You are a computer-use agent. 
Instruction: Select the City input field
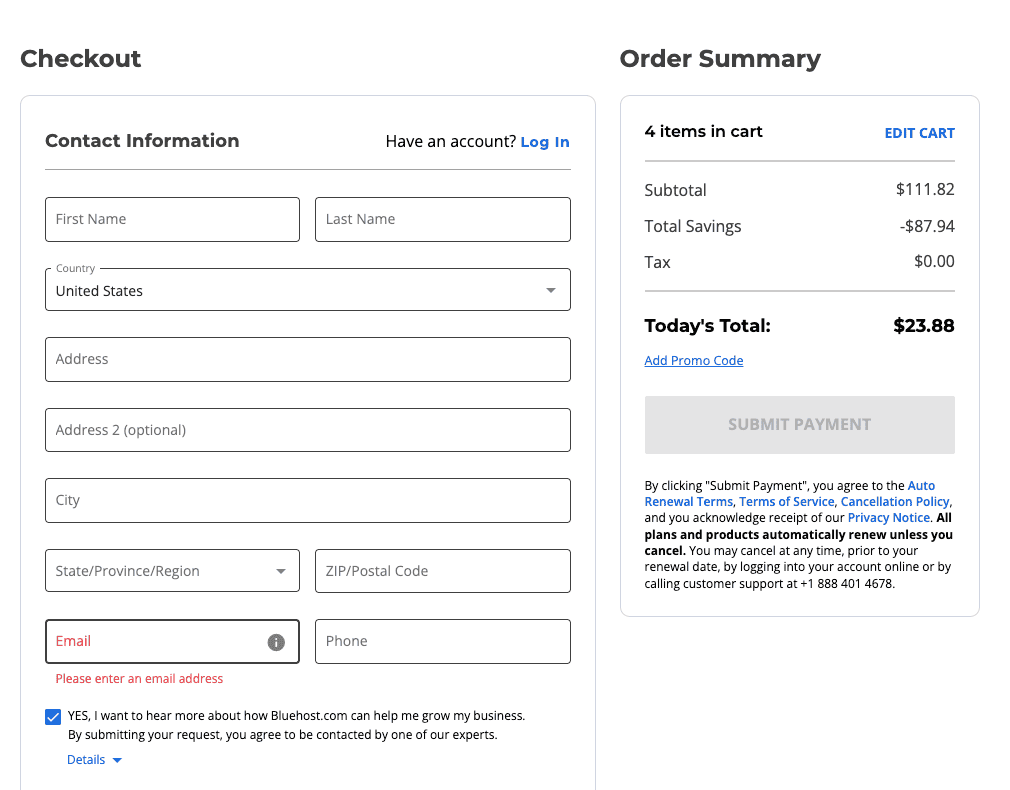click(x=307, y=500)
